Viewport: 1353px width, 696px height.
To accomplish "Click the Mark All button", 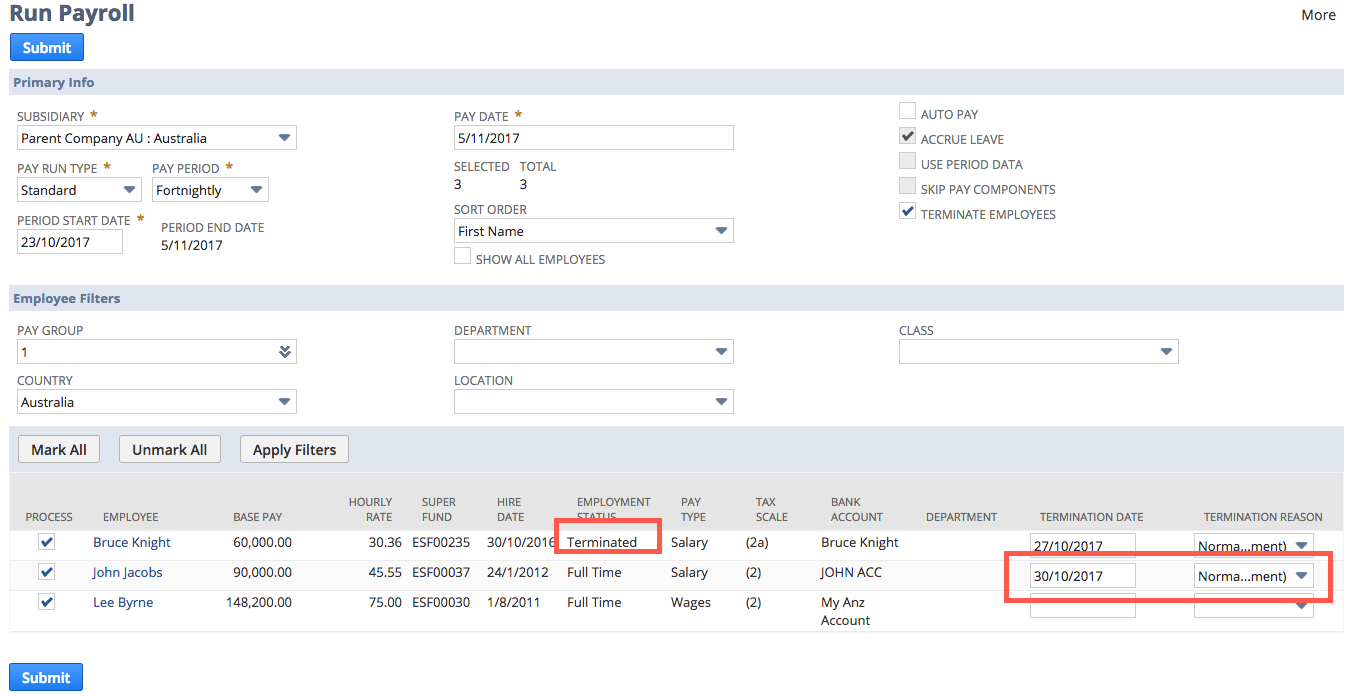I will 58,448.
